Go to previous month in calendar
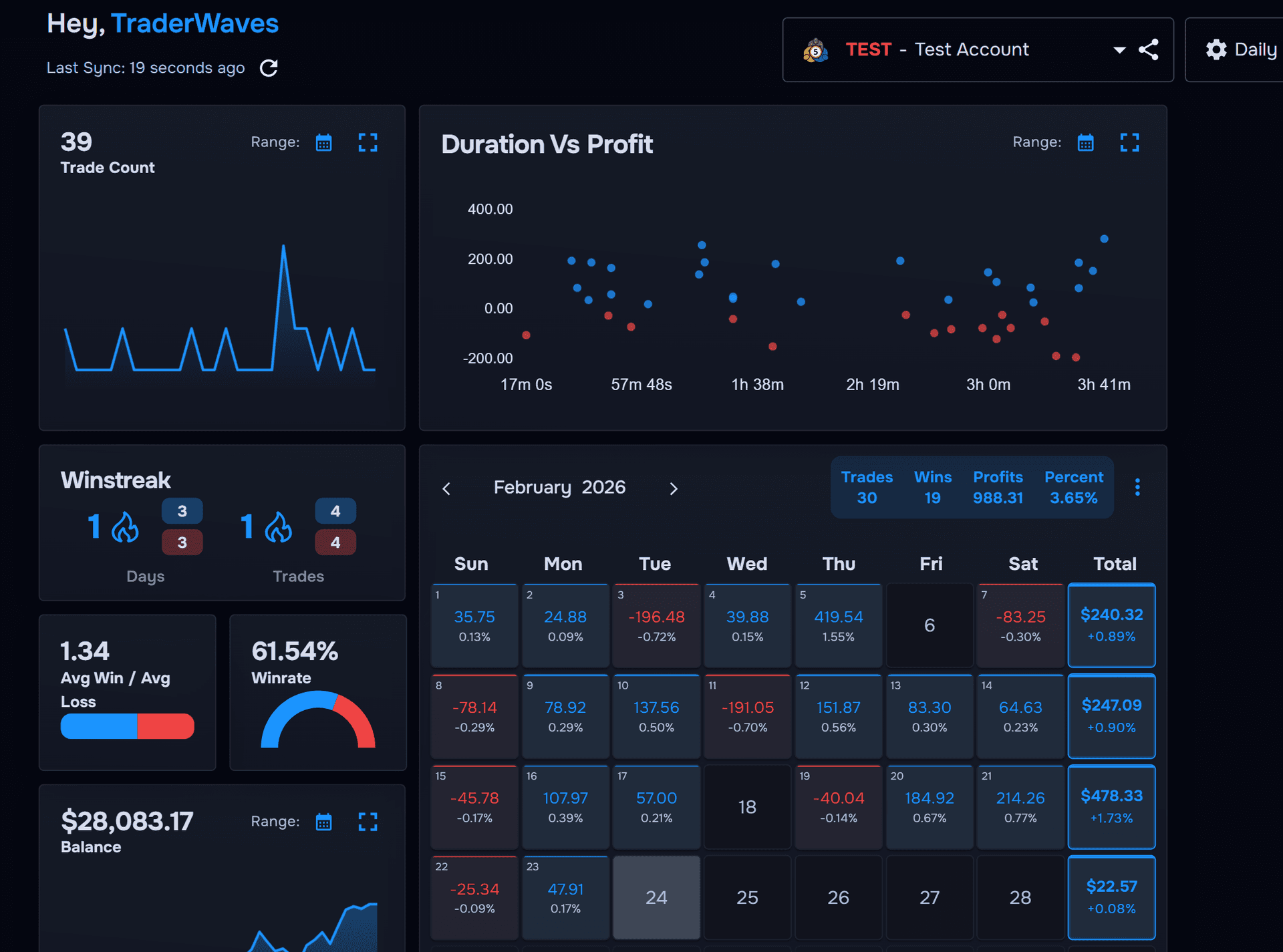Viewport: 1283px width, 952px height. [x=446, y=489]
